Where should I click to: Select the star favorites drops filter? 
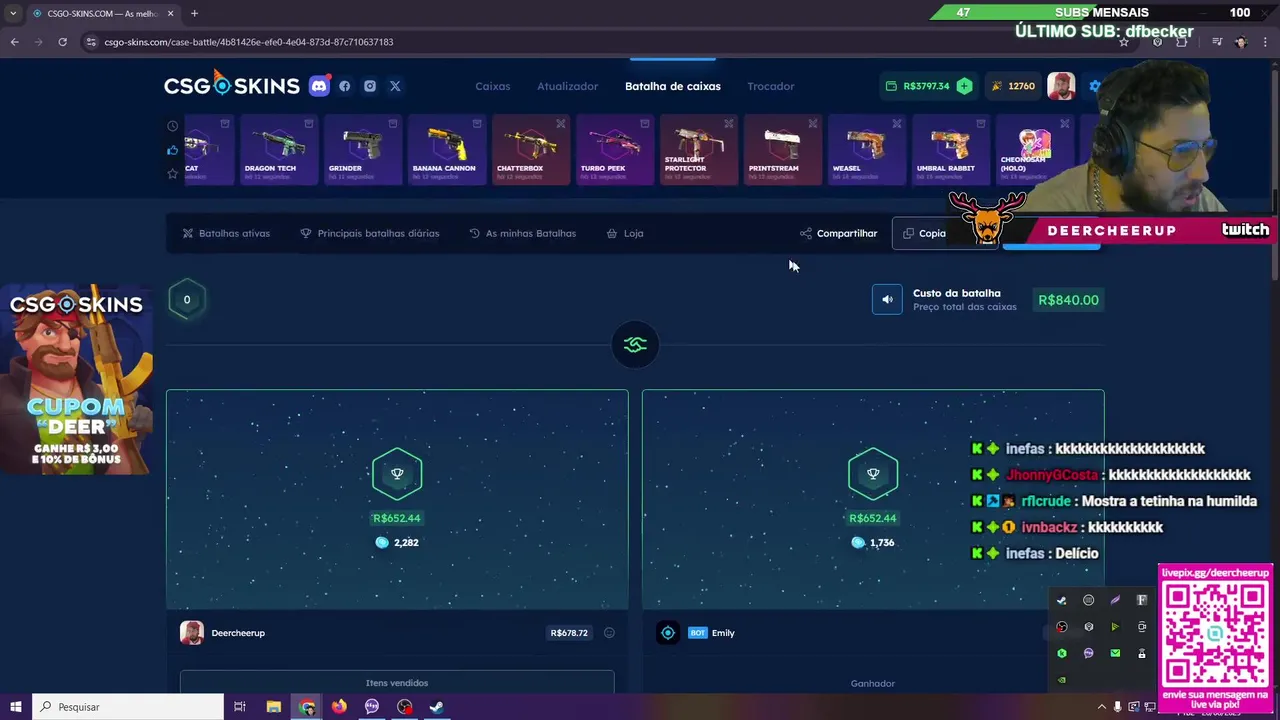pyautogui.click(x=173, y=174)
